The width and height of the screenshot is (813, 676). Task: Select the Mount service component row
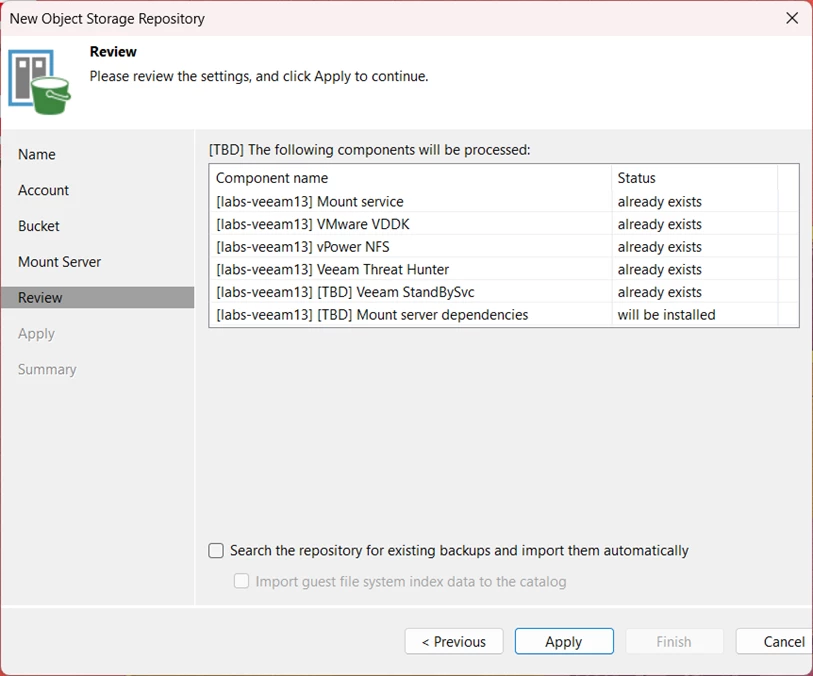tap(503, 201)
